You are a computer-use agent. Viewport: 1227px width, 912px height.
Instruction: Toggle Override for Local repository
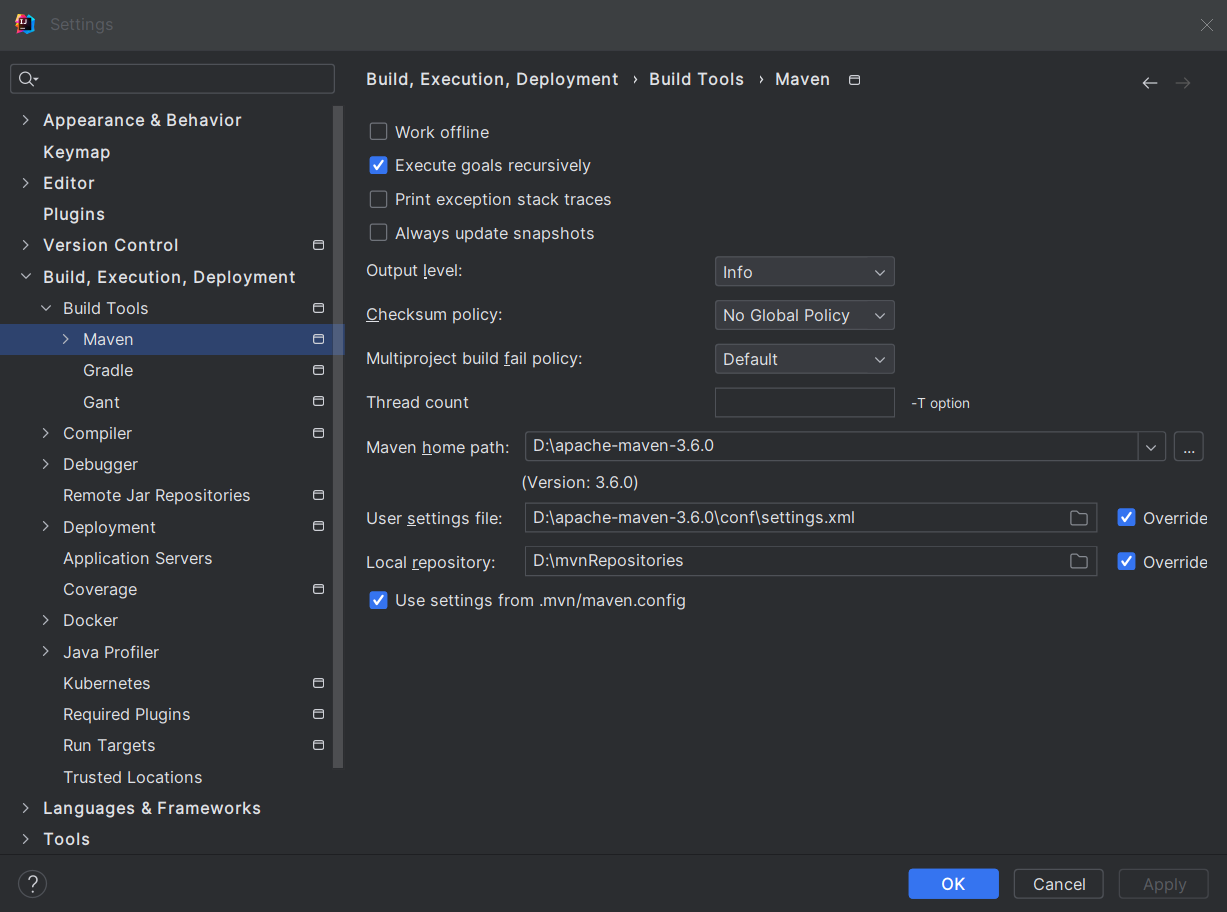1126,562
